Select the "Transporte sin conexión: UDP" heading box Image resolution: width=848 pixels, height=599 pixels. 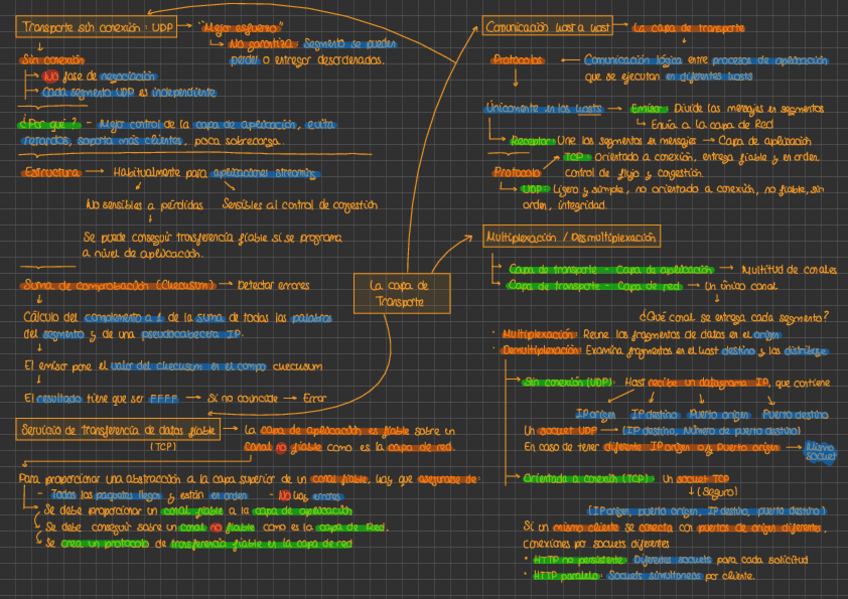coord(96,26)
